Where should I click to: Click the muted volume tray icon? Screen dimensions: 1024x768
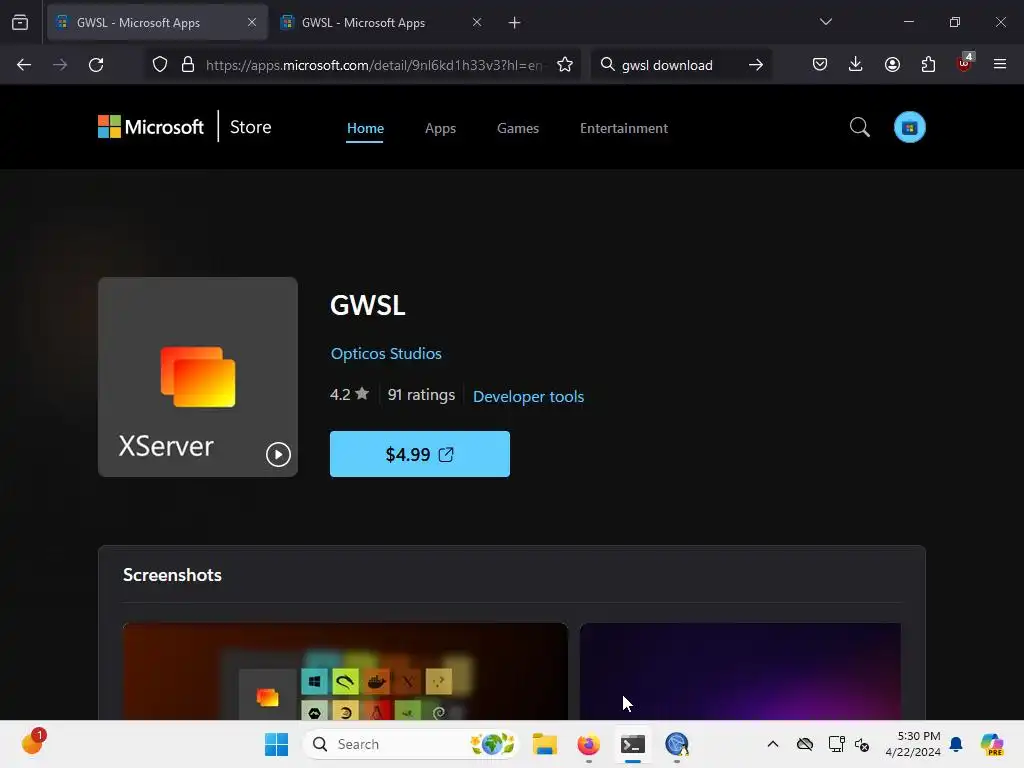coord(862,744)
